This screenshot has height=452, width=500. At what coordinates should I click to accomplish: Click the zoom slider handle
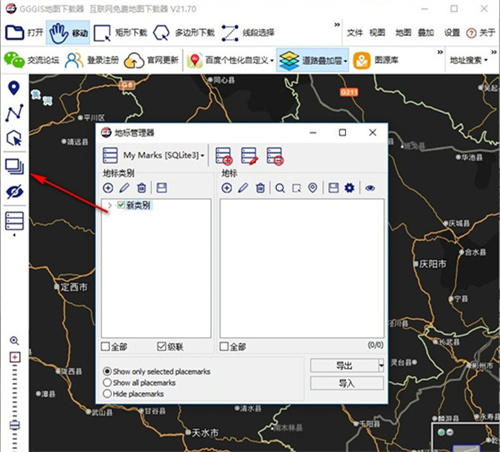tap(14, 425)
